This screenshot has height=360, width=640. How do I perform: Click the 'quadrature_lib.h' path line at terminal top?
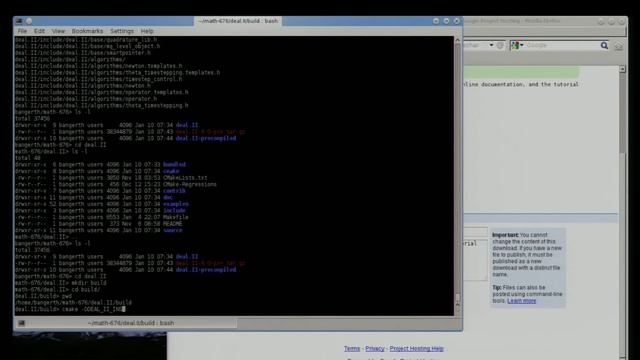[86, 40]
